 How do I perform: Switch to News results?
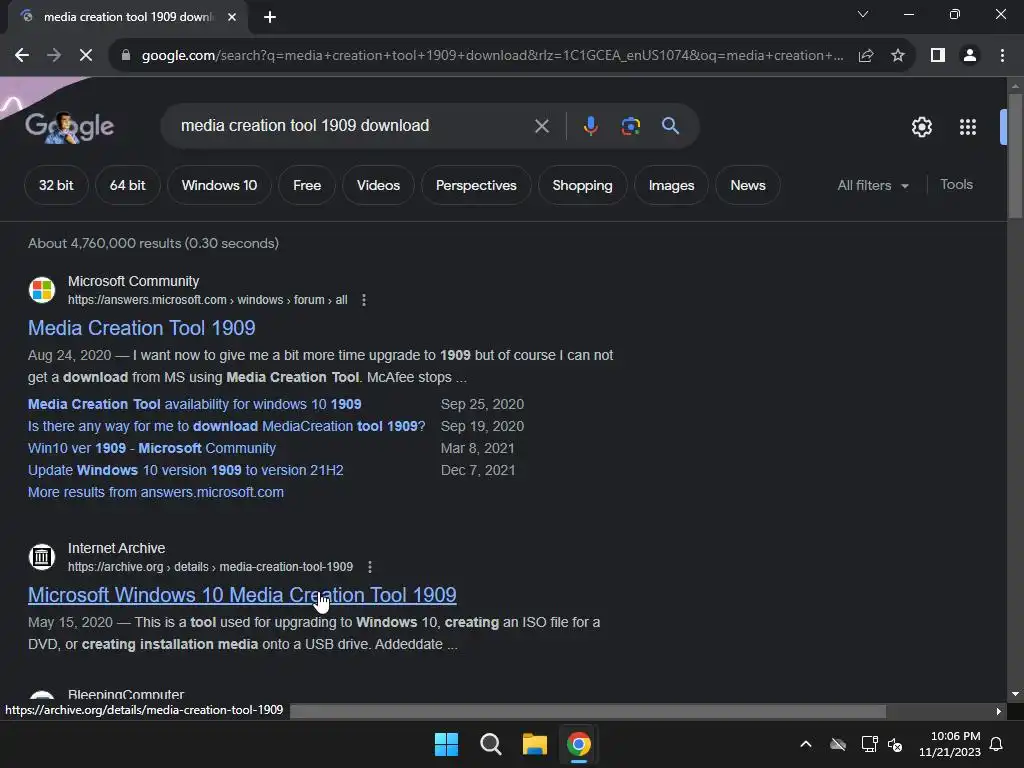point(748,185)
